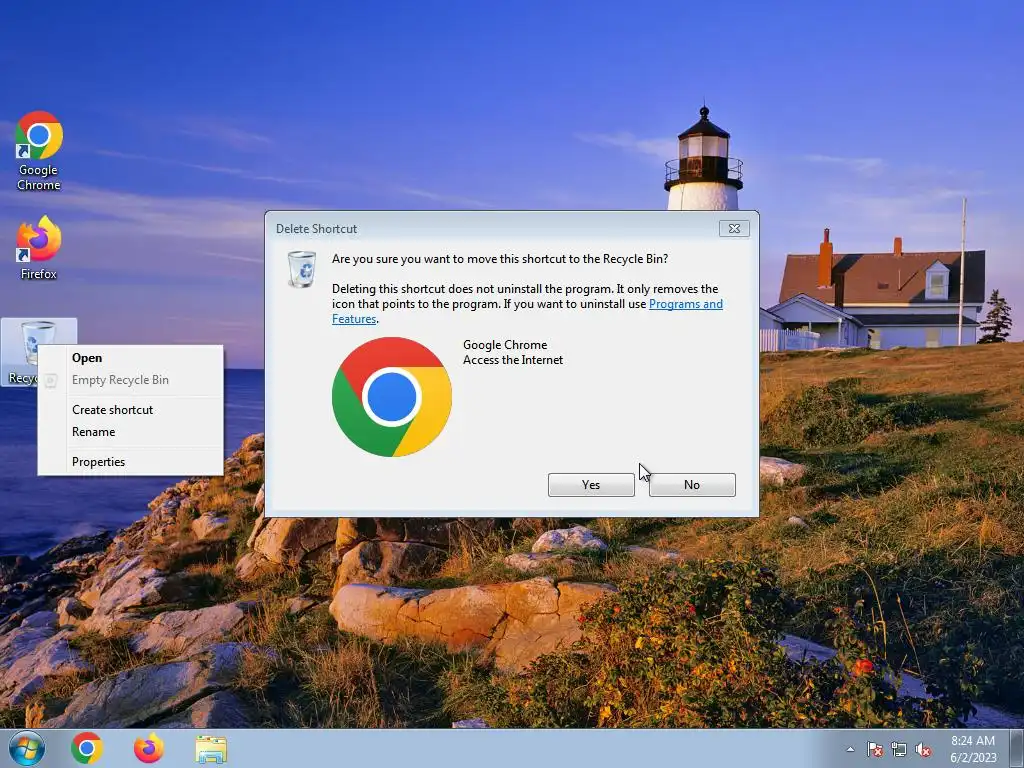This screenshot has width=1024, height=768.
Task: Open network status tray icon
Action: (899, 749)
